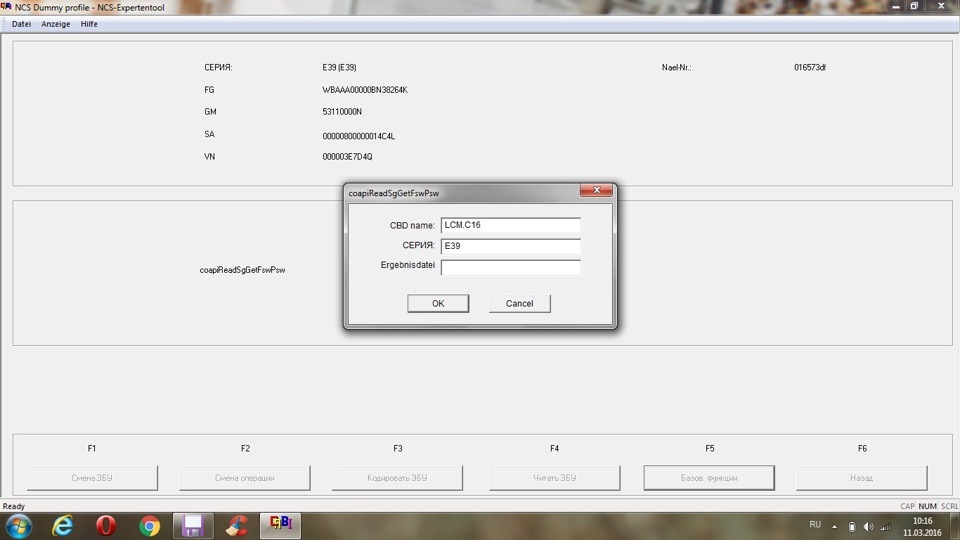
Task: Click the СЕРИЯ field containing E39
Action: [511, 246]
